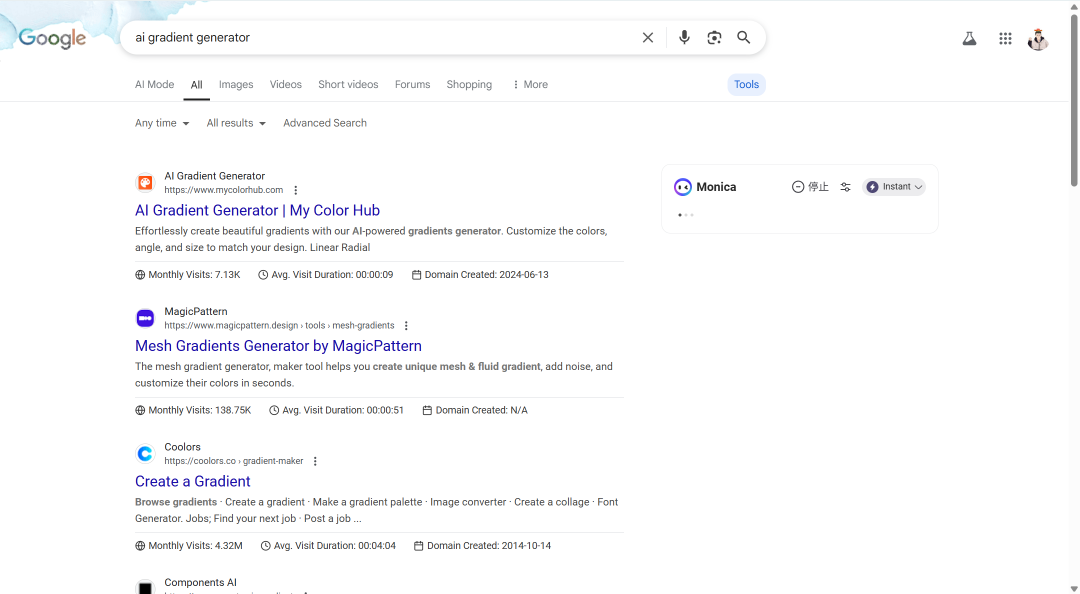Screen dimensions: 1080x594
Task: Open Monica's Instant model dropdown
Action: click(894, 187)
